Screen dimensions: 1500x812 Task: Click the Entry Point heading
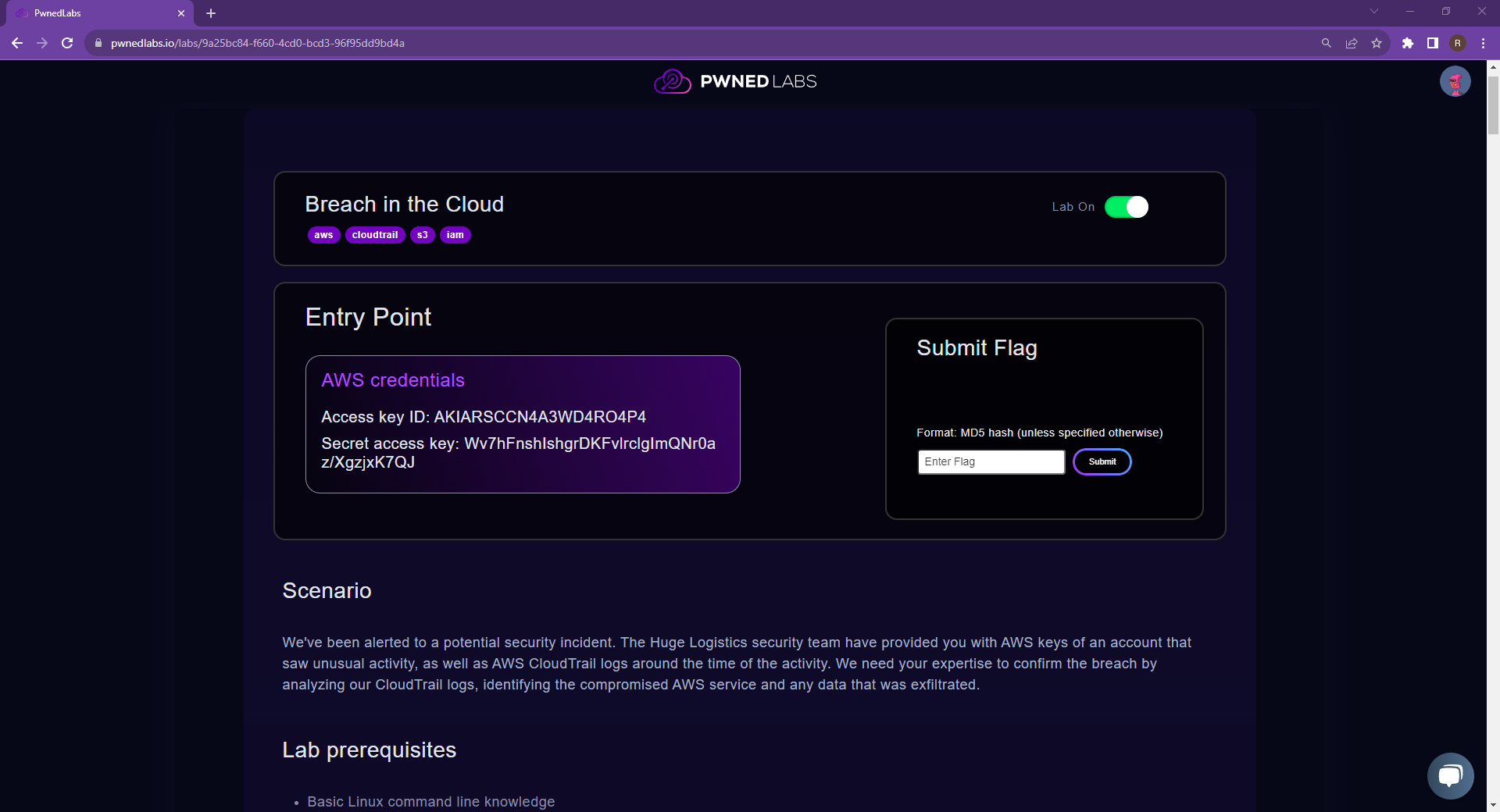(368, 317)
